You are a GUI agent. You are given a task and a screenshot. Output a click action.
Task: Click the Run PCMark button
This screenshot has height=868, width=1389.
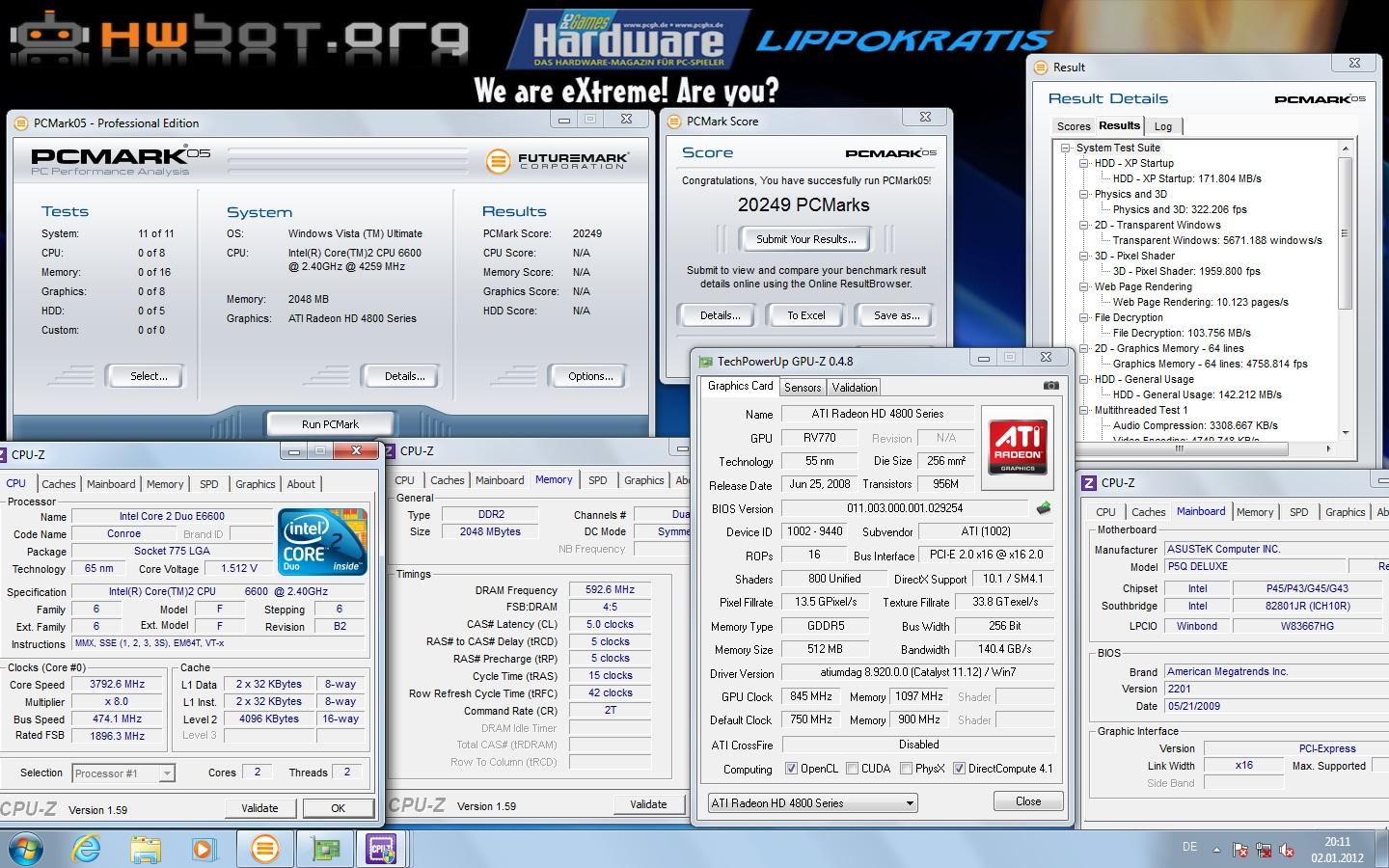(330, 423)
